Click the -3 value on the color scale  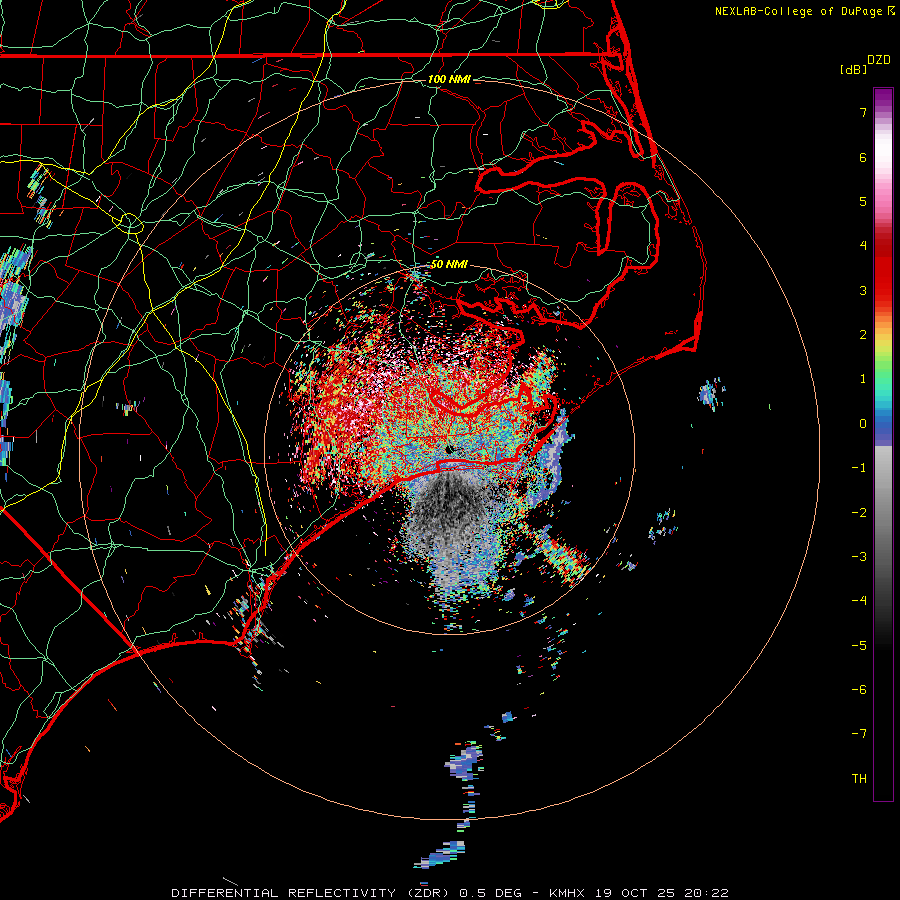click(859, 557)
